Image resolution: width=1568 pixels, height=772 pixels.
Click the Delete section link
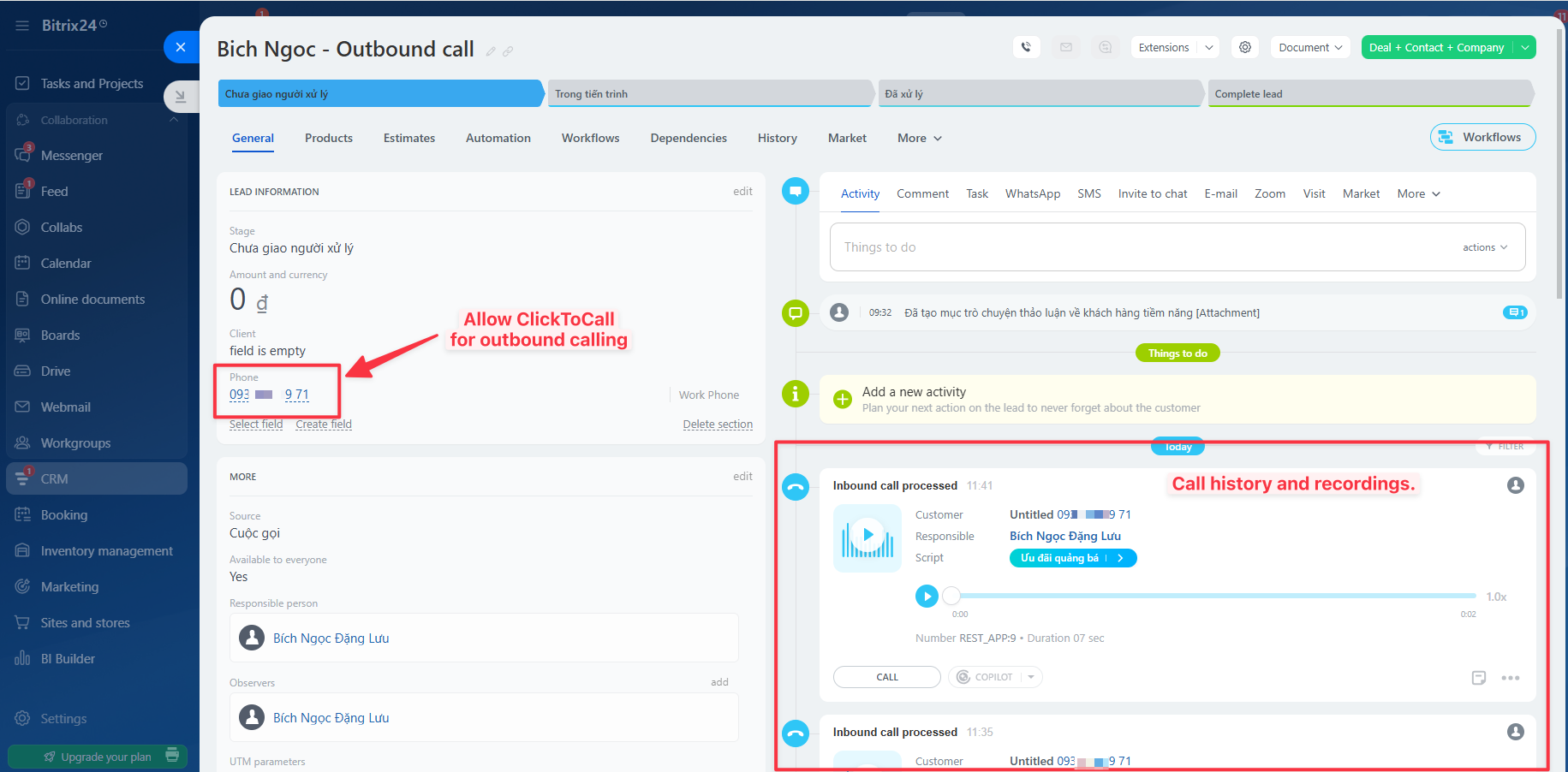[x=718, y=425]
